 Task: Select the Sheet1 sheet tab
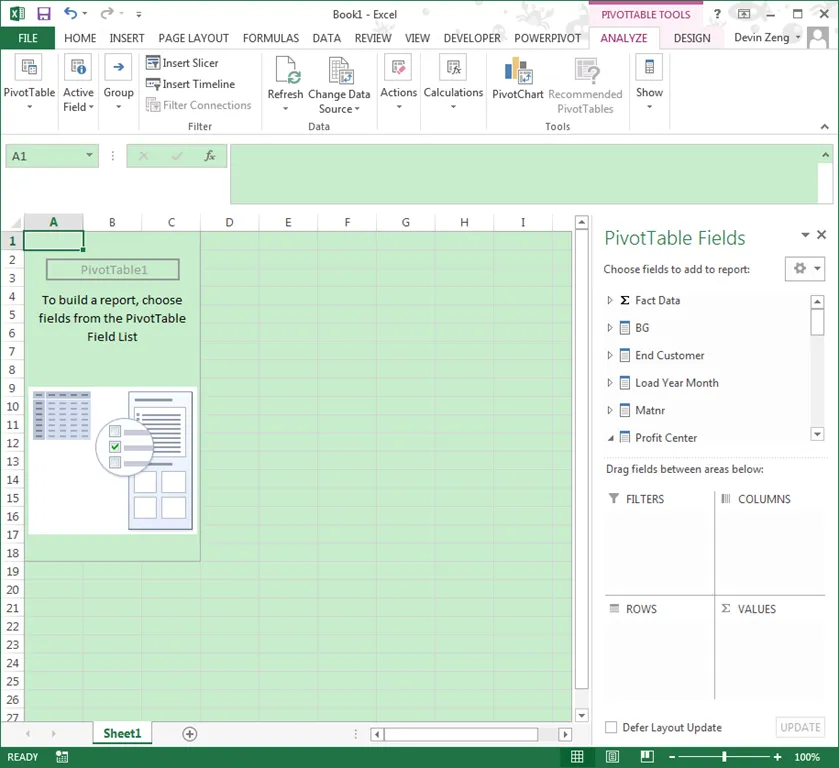[122, 733]
